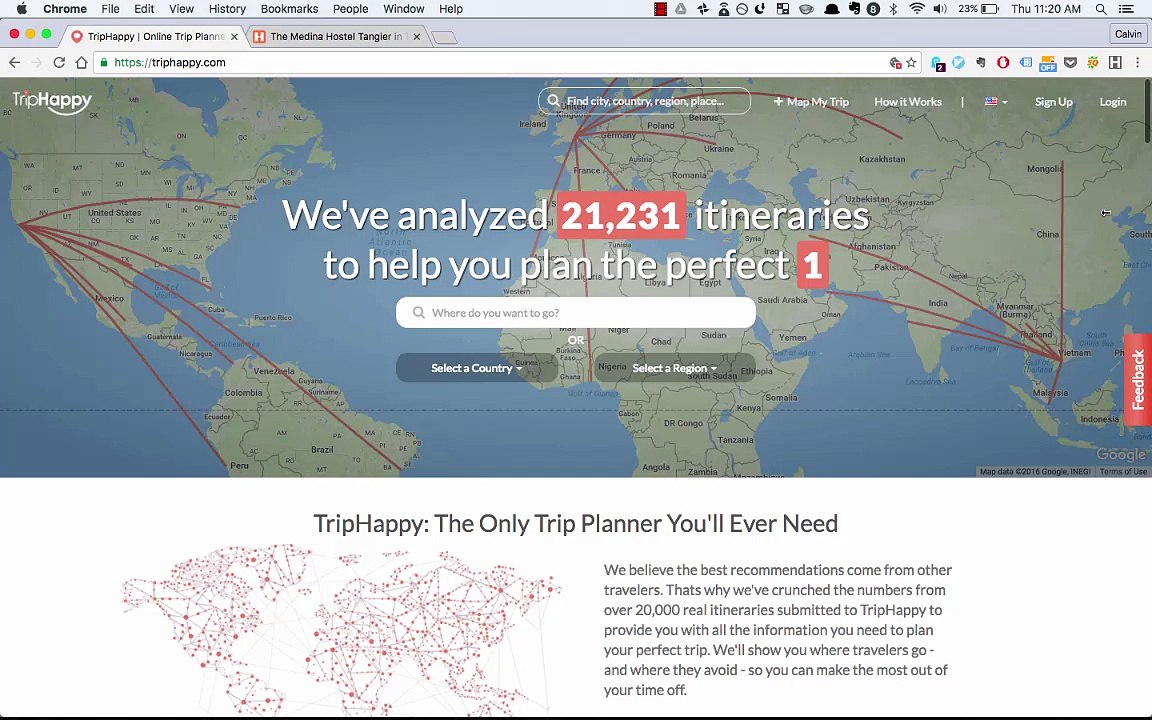Open the Evernote web clipper extension
Image resolution: width=1152 pixels, height=720 pixels.
(981, 63)
